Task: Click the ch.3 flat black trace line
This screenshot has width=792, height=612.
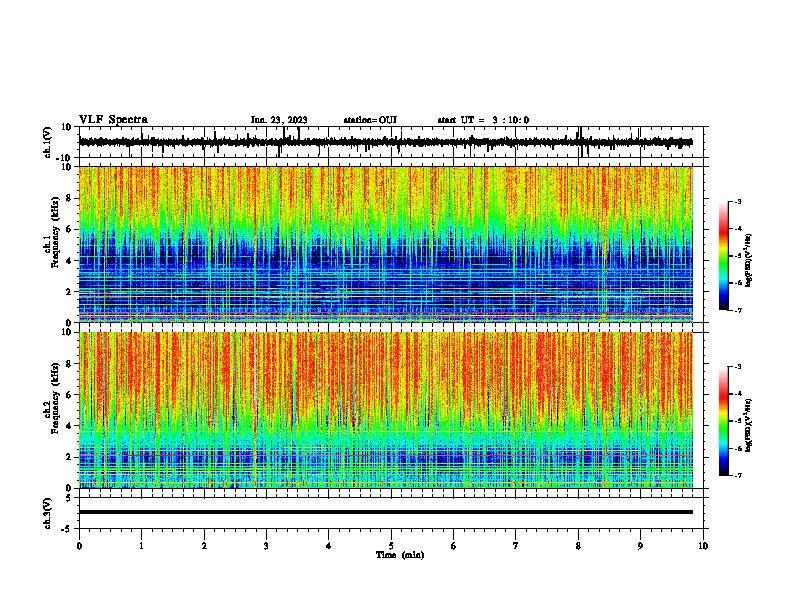Action: (385, 512)
